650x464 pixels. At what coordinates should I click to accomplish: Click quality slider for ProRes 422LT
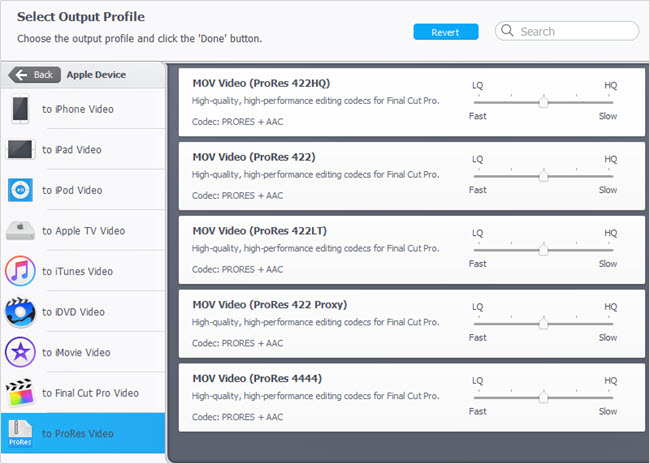543,249
